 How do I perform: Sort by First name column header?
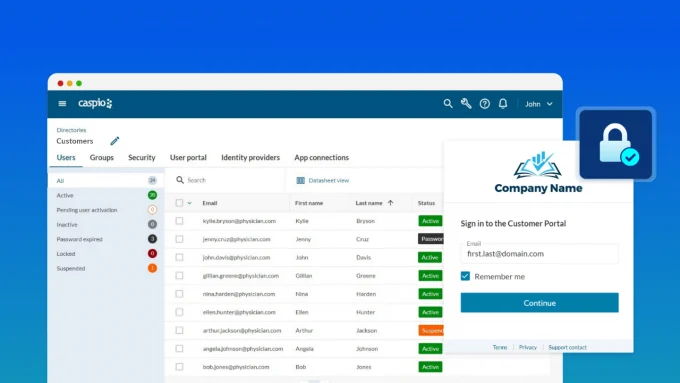[309, 203]
